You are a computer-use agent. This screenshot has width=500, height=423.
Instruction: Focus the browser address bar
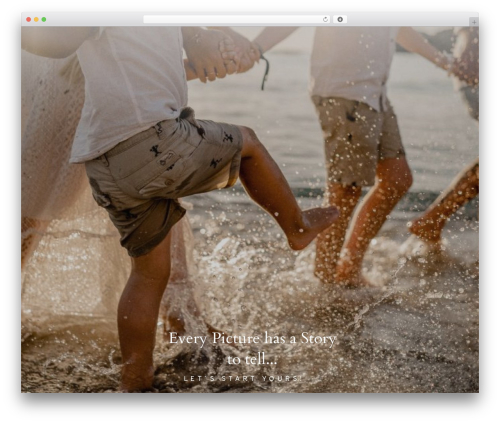tap(237, 20)
